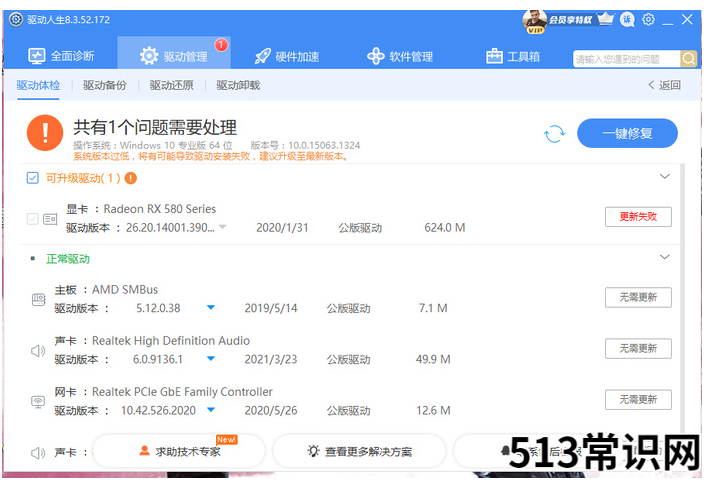
Task: Select the 驱动体检 sub-tab
Action: coord(38,85)
